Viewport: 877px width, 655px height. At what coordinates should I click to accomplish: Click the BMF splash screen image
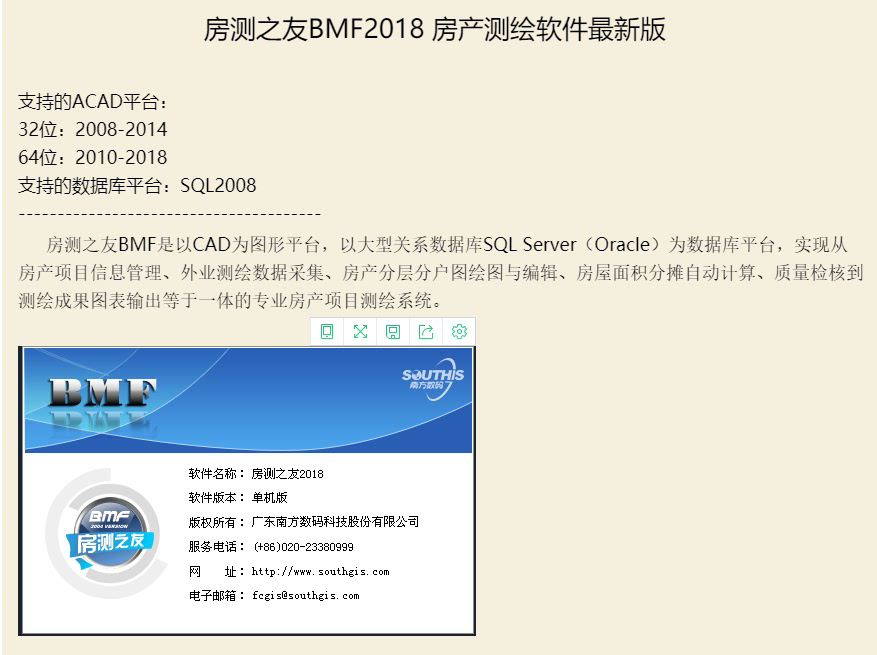click(247, 491)
